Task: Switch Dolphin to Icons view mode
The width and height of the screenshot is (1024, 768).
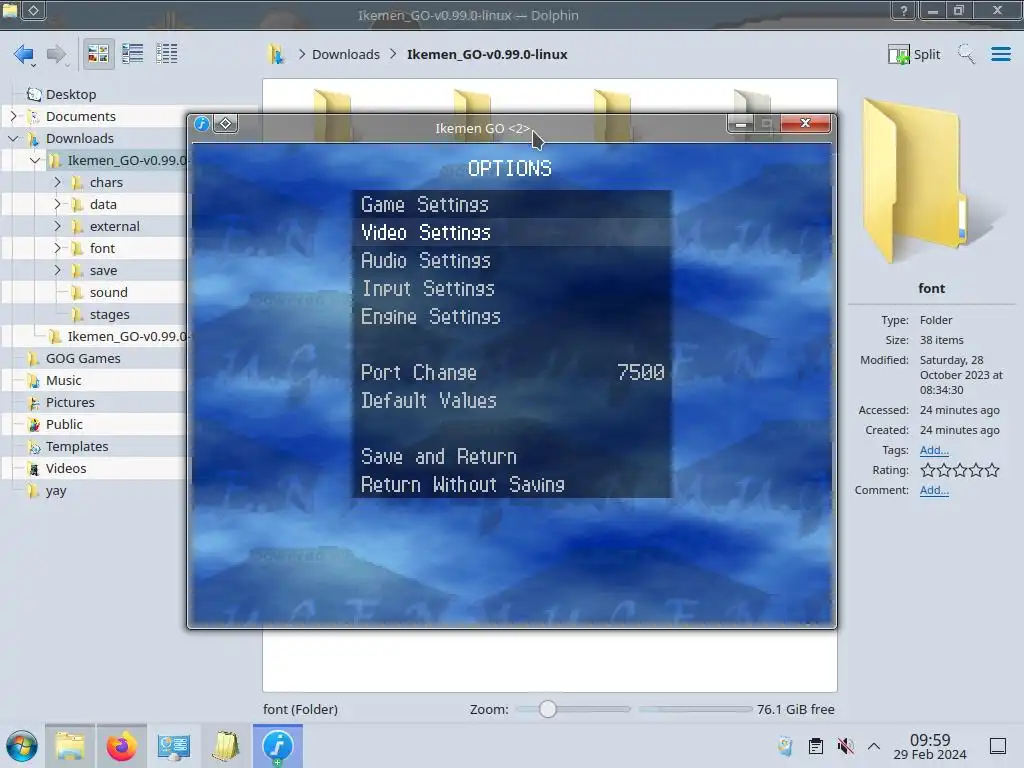Action: point(98,54)
